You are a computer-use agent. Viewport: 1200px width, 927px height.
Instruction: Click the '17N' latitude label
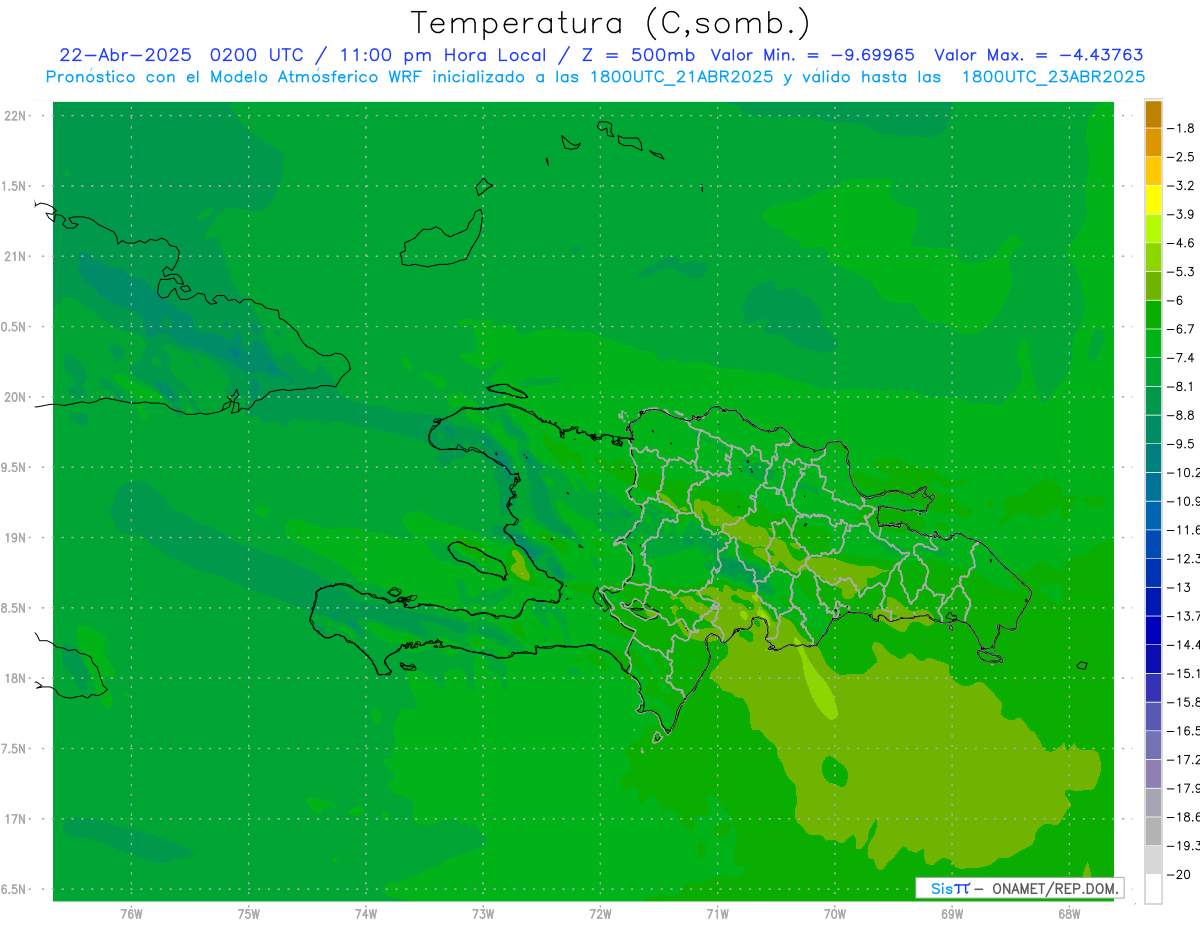tap(17, 820)
